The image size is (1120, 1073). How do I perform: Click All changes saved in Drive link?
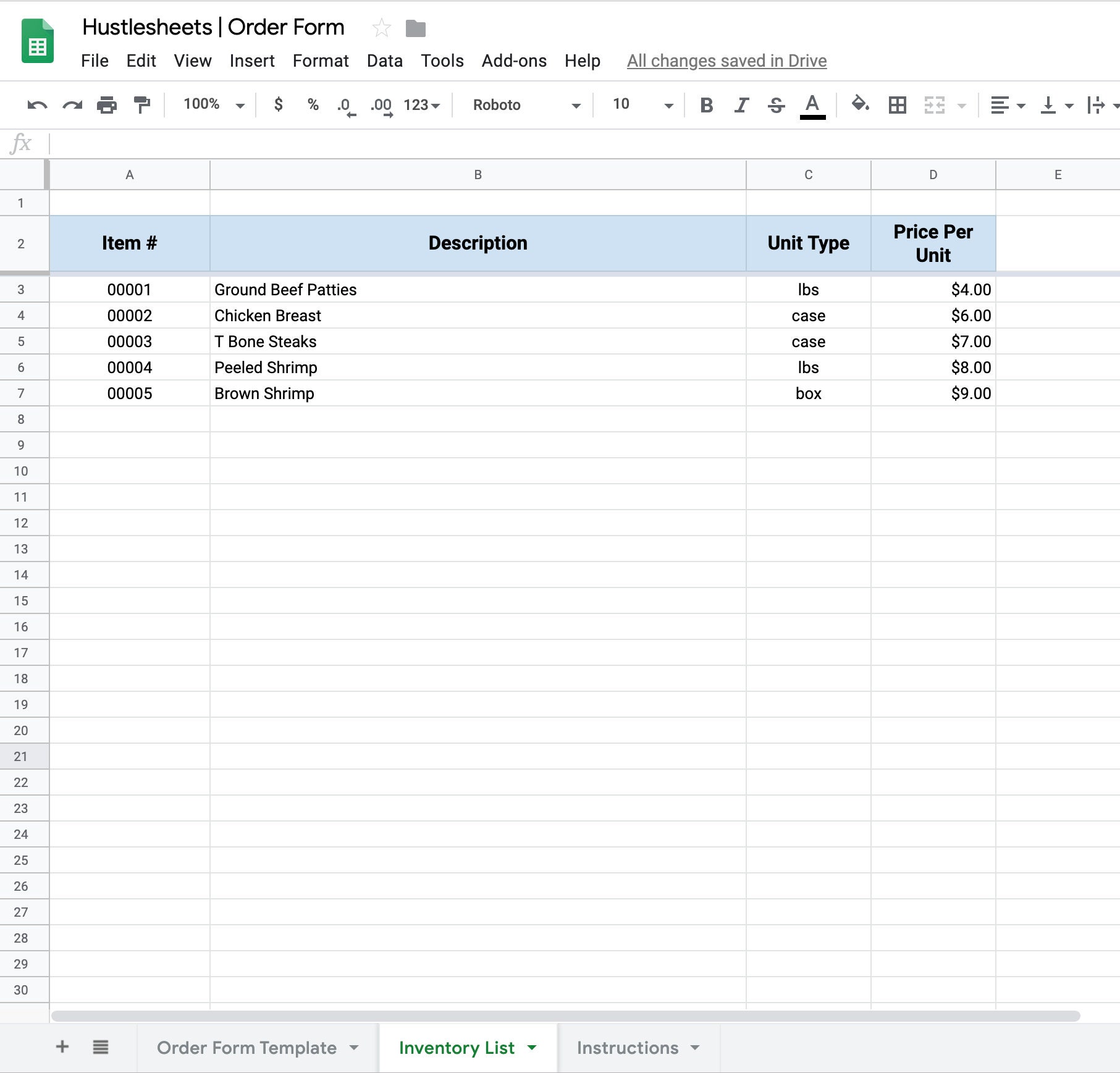tap(726, 61)
